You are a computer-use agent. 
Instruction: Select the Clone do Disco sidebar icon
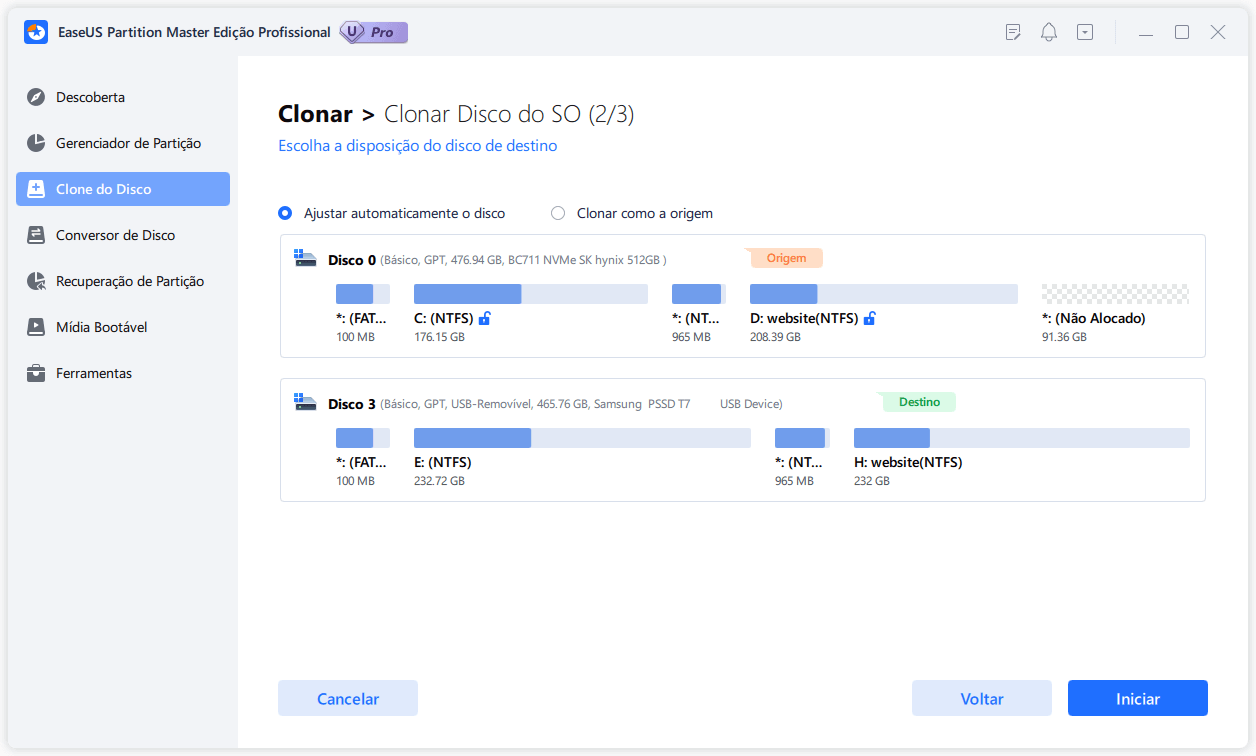[36, 189]
